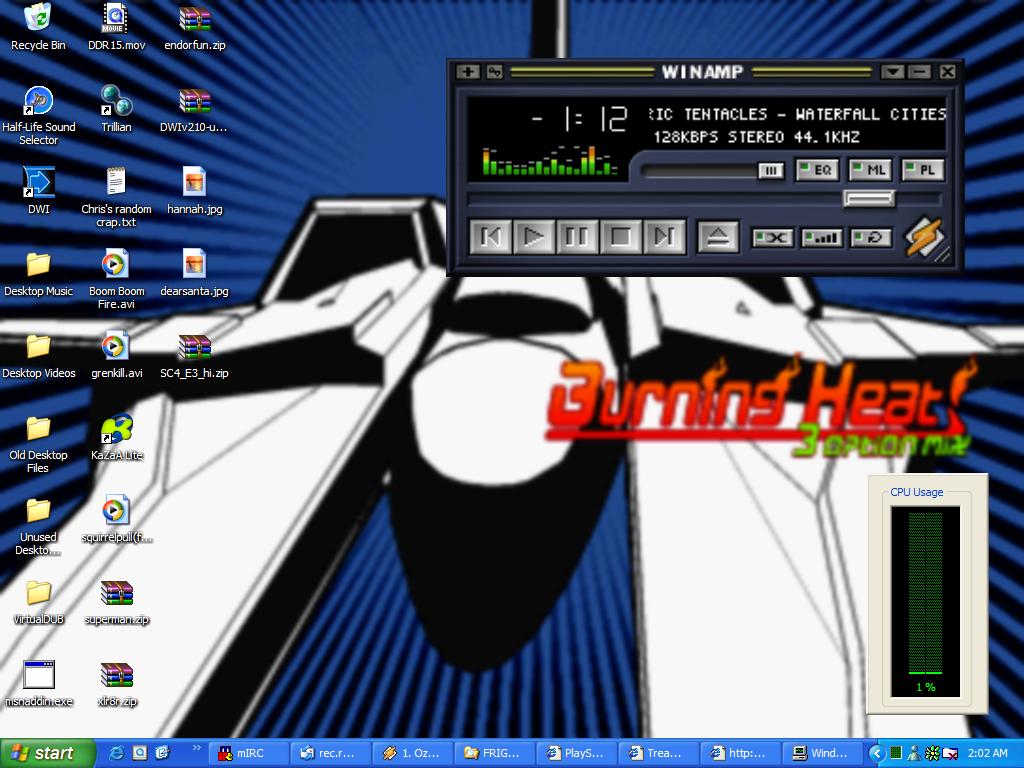Screen dimensions: 1024x768
Task: Switch to the rec.r... taskbar window
Action: pos(331,753)
